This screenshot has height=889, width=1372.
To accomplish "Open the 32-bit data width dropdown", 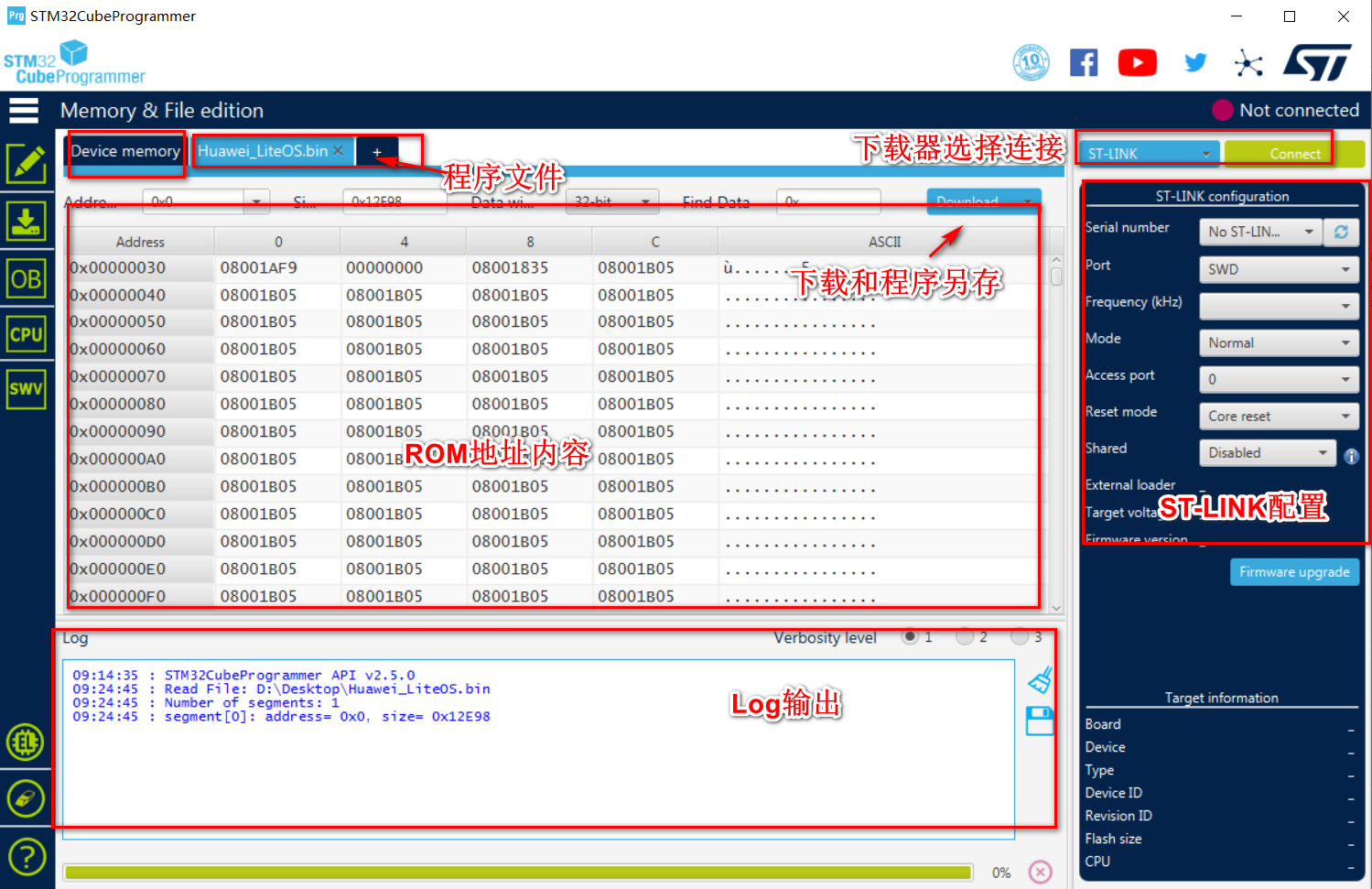I will (612, 201).
